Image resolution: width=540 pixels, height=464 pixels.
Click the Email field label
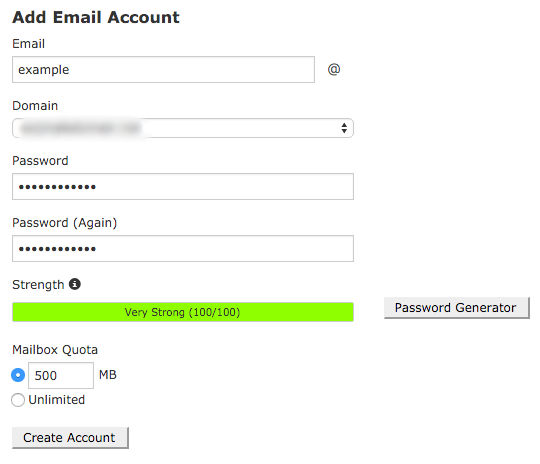29,44
